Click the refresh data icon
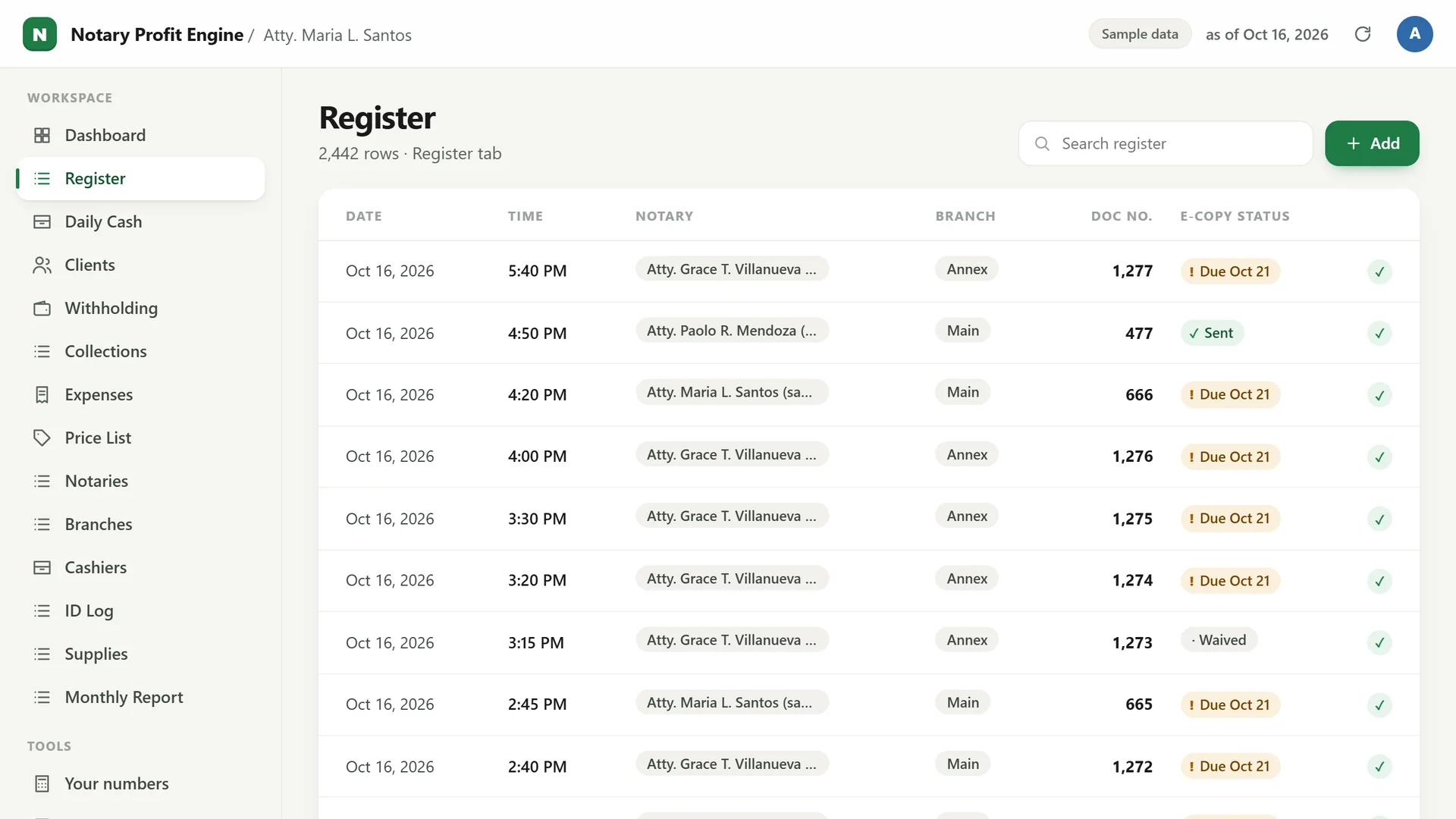Image resolution: width=1456 pixels, height=819 pixels. coord(1363,34)
